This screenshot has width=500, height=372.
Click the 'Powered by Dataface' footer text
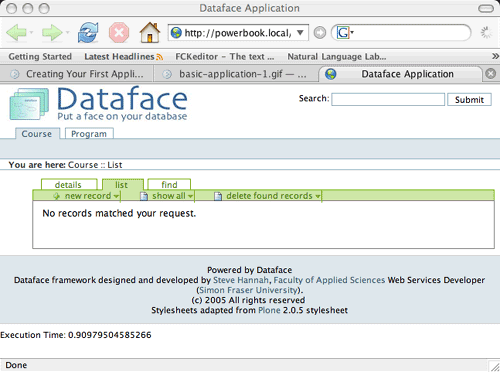coord(249,270)
